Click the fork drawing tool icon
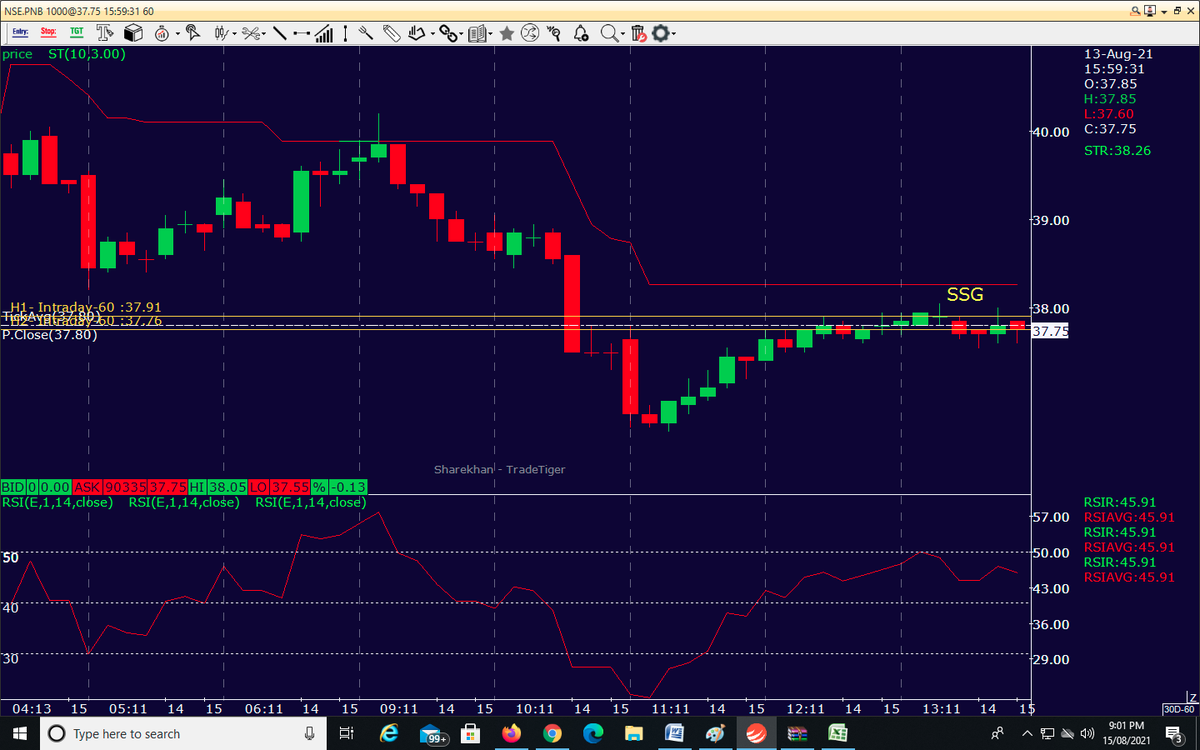 [366, 33]
